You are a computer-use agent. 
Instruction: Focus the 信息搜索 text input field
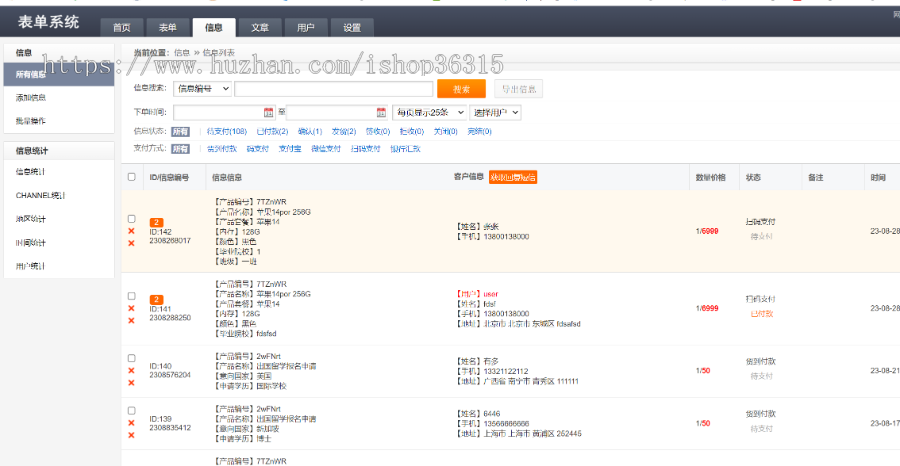(333, 89)
